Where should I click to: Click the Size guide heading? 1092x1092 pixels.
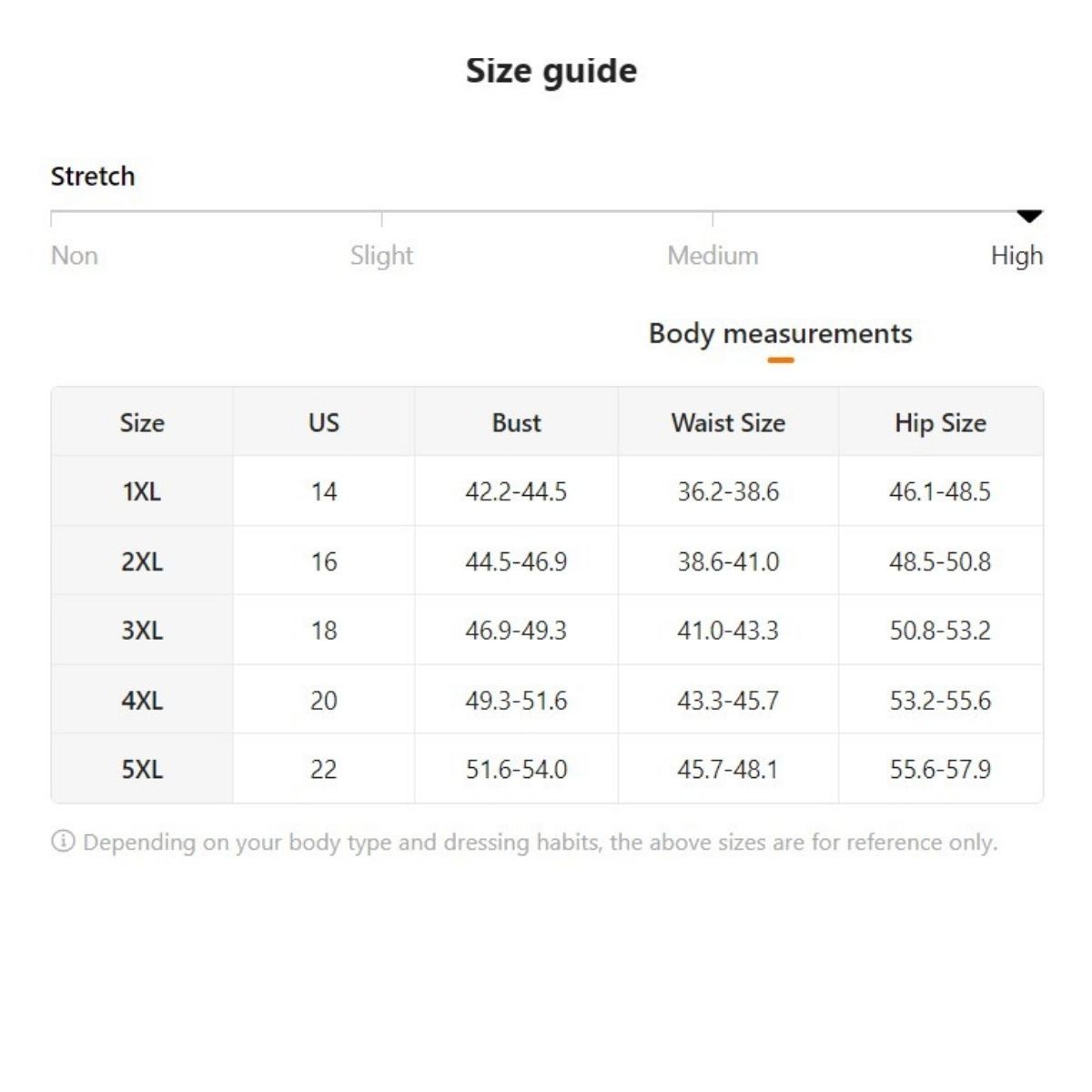point(551,71)
